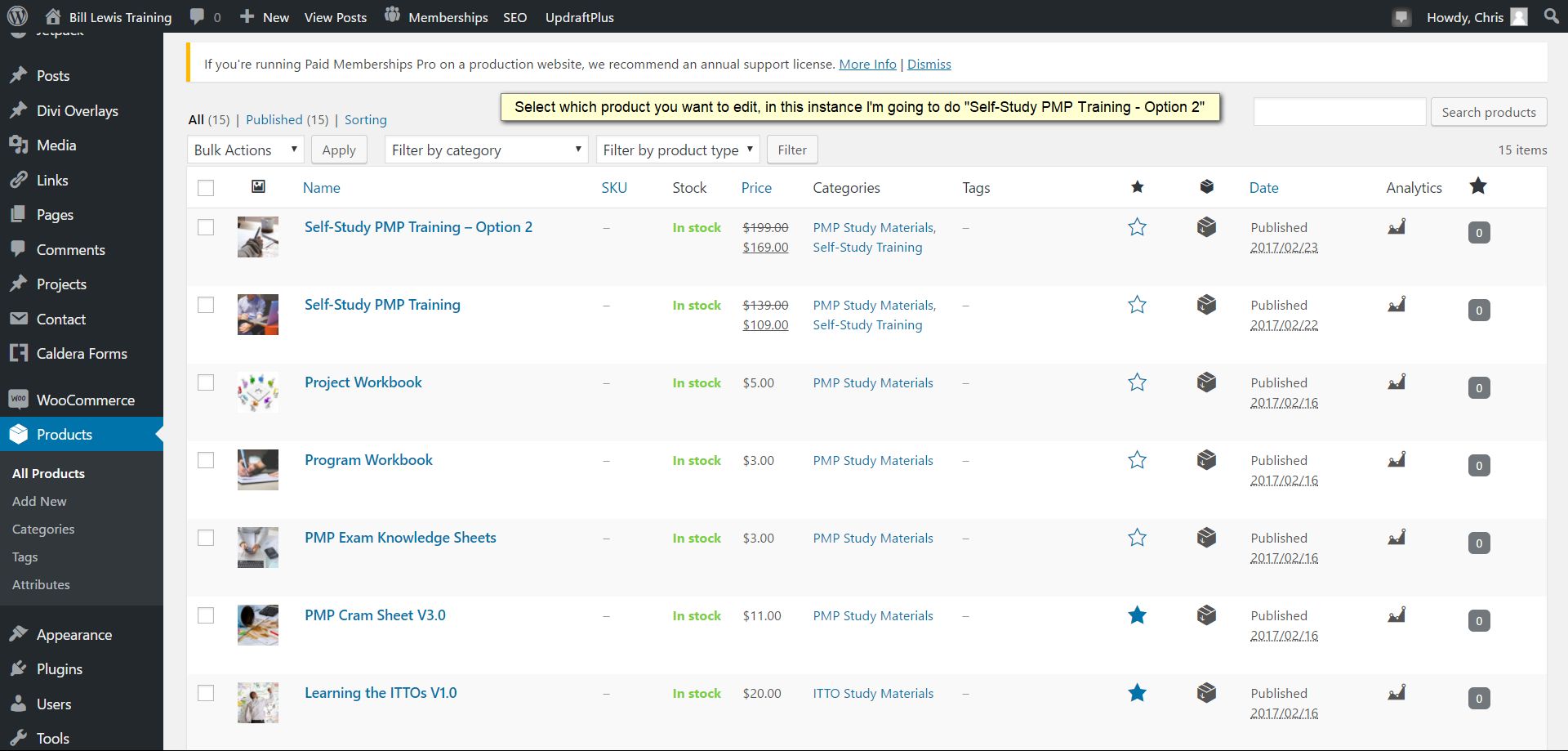Viewport: 1568px width, 751px height.
Task: Open the Filter by category dropdown
Action: (x=486, y=150)
